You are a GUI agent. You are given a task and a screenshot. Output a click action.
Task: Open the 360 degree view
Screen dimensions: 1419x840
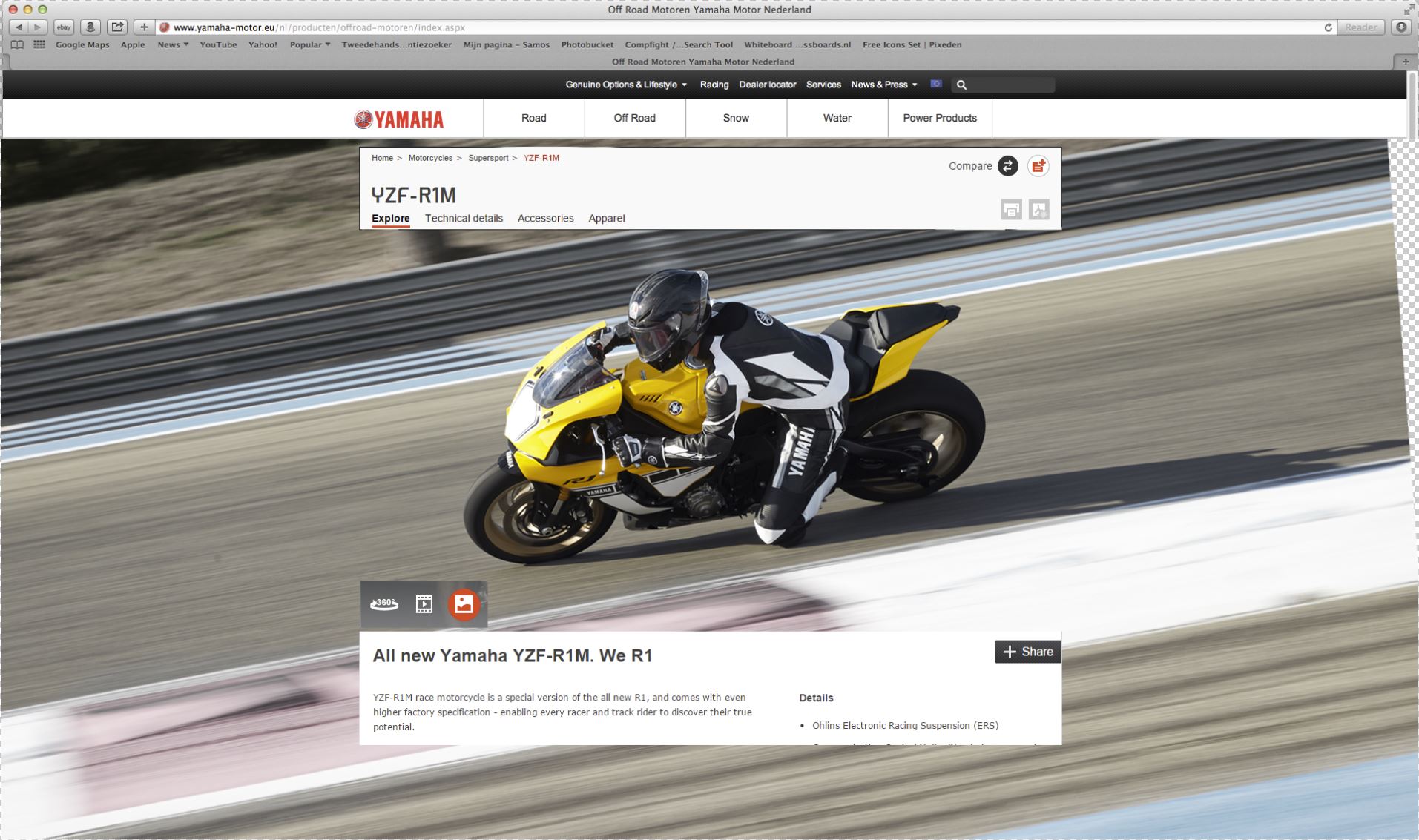(x=384, y=604)
